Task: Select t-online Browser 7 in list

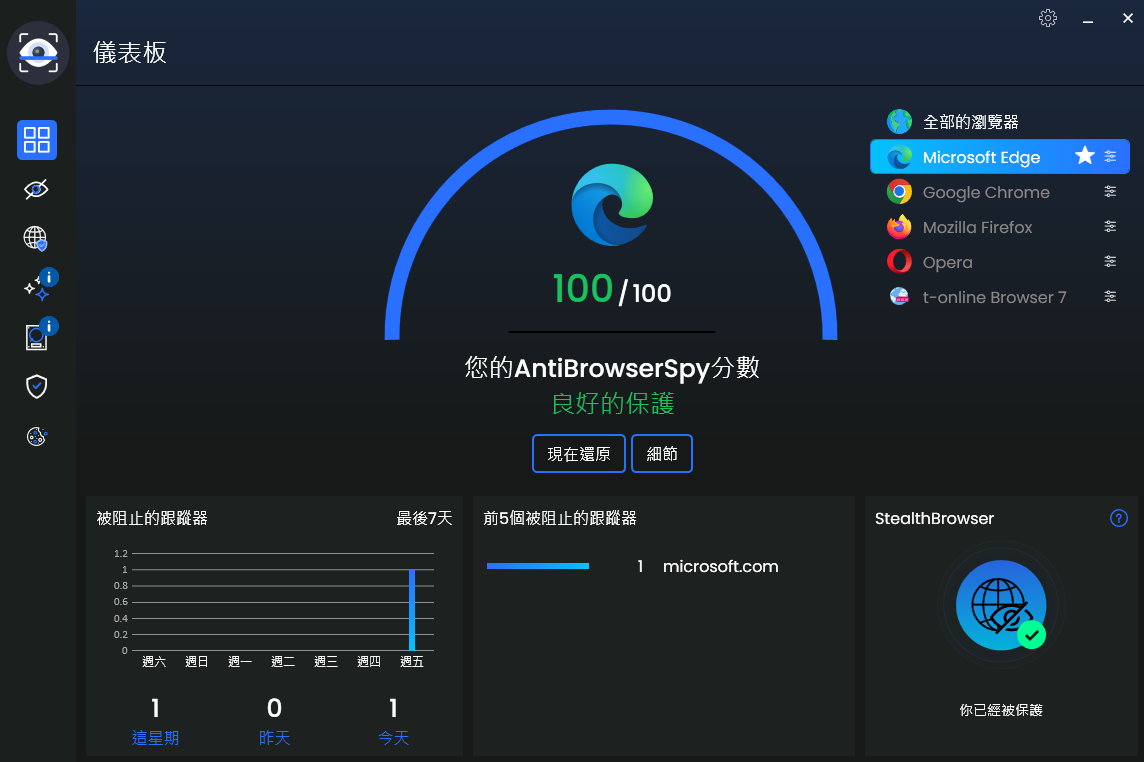Action: tap(1000, 297)
